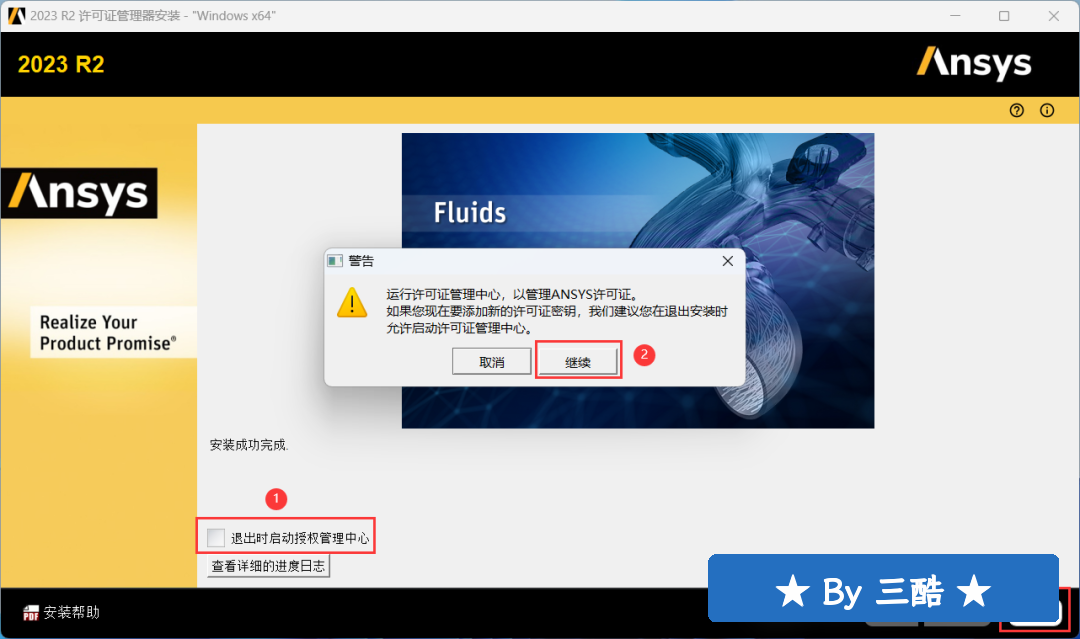Click Realize Your Product Promise text
Viewport: 1080px width, 639px height.
tap(108, 333)
